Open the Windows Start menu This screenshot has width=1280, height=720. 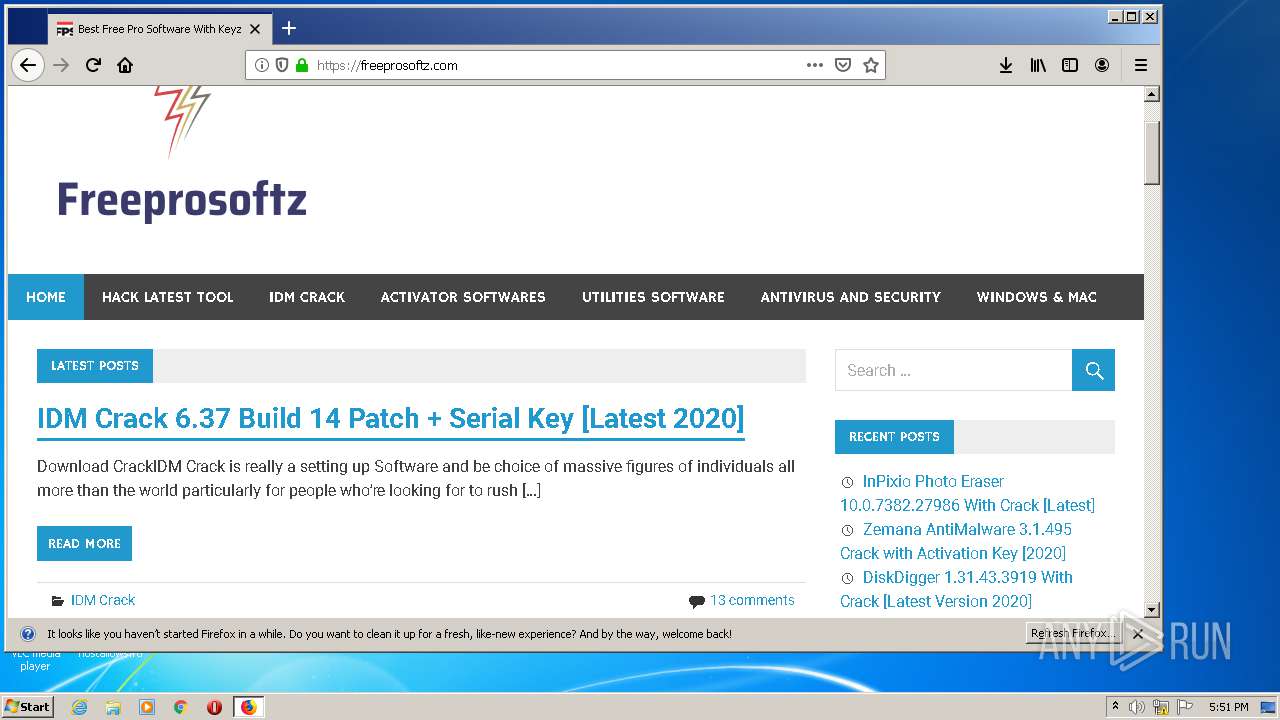pos(27,706)
